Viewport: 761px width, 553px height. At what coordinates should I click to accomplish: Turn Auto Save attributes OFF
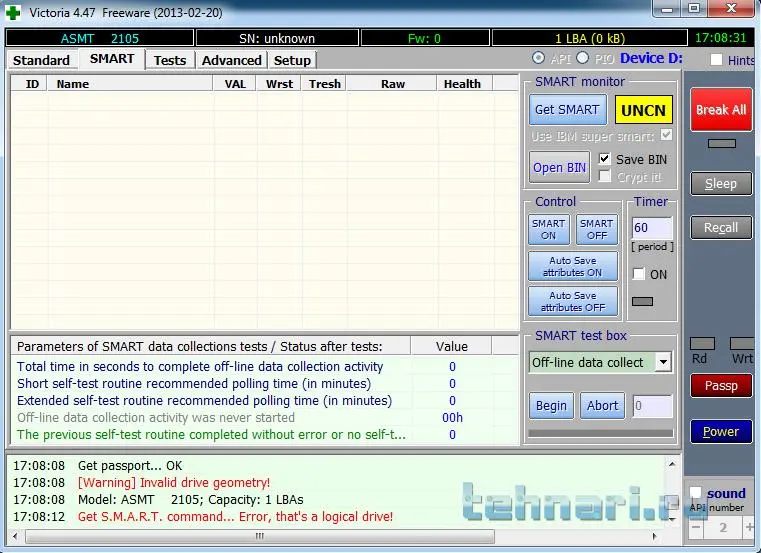click(x=573, y=302)
